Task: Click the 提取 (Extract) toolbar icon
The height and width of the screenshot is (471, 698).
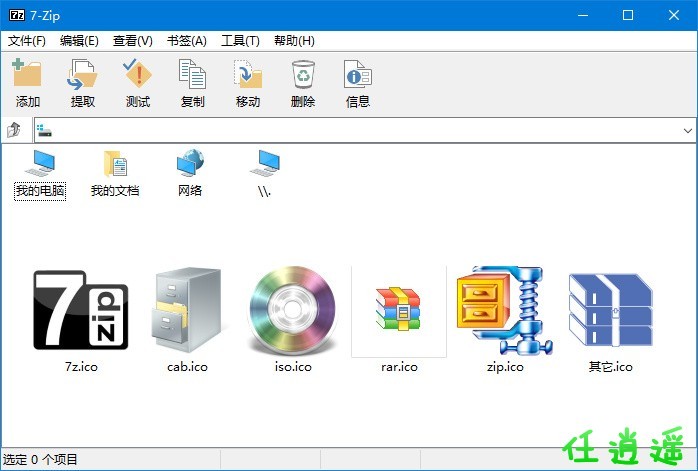Action: click(x=82, y=74)
